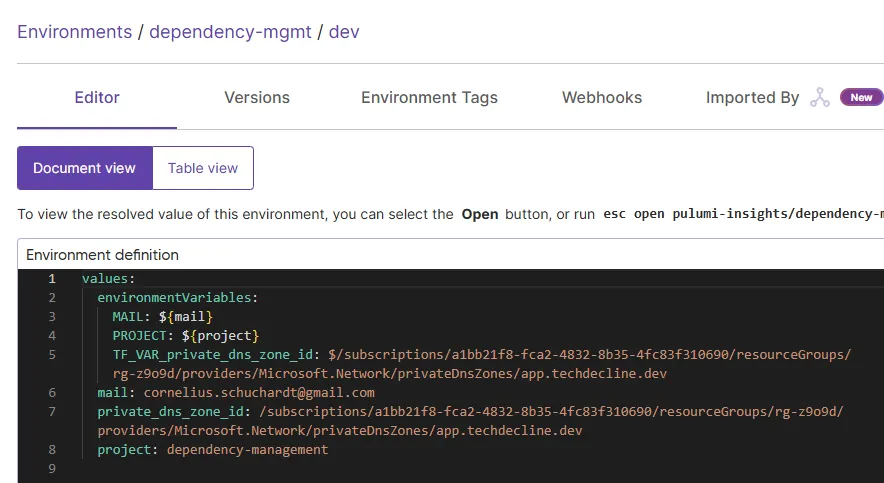Click dependency-management value
Image resolution: width=884 pixels, height=483 pixels.
click(x=247, y=449)
